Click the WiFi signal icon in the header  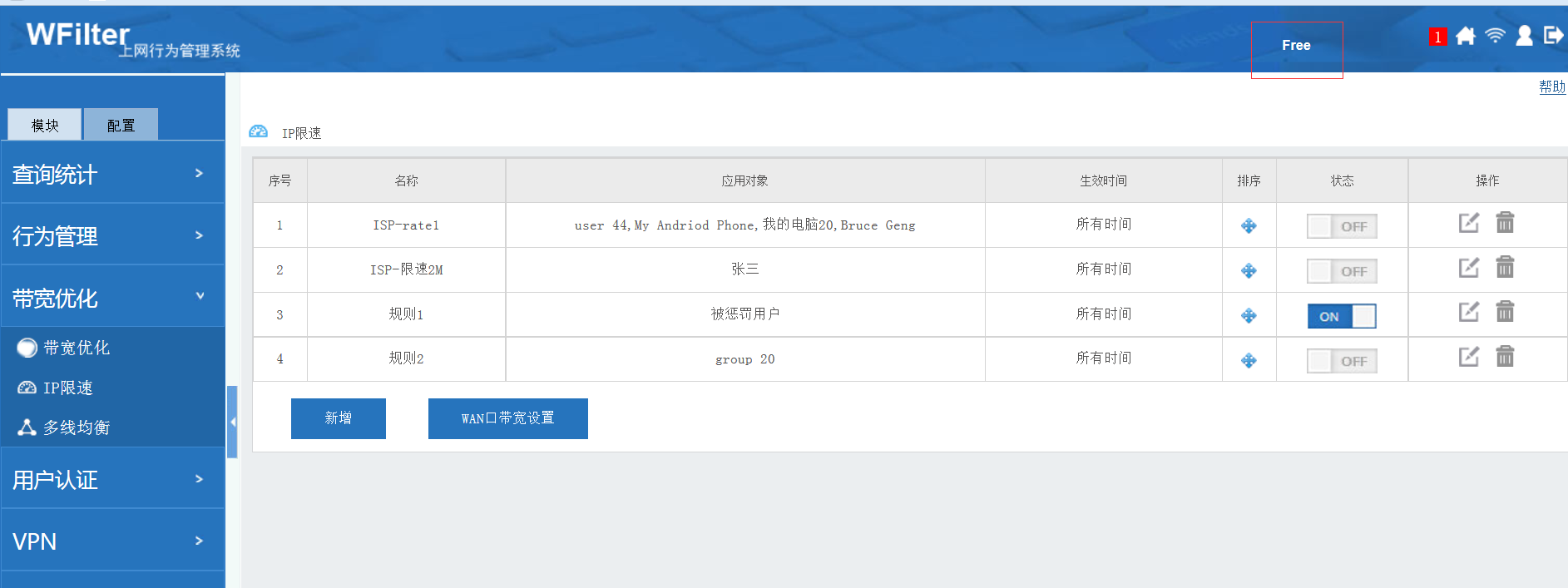[x=1495, y=36]
